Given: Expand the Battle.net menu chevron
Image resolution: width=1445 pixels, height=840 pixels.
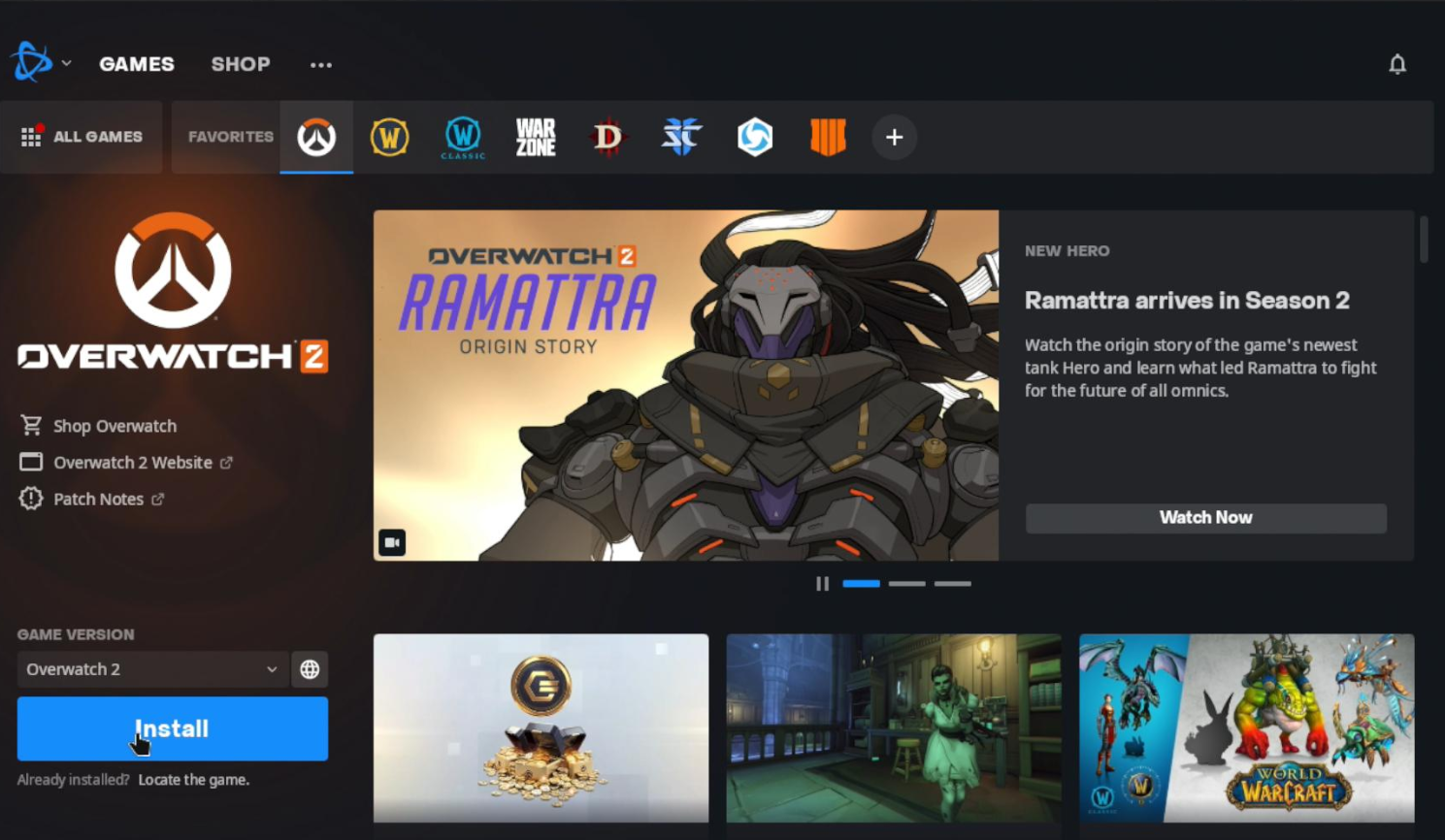Looking at the screenshot, I should tap(66, 63).
